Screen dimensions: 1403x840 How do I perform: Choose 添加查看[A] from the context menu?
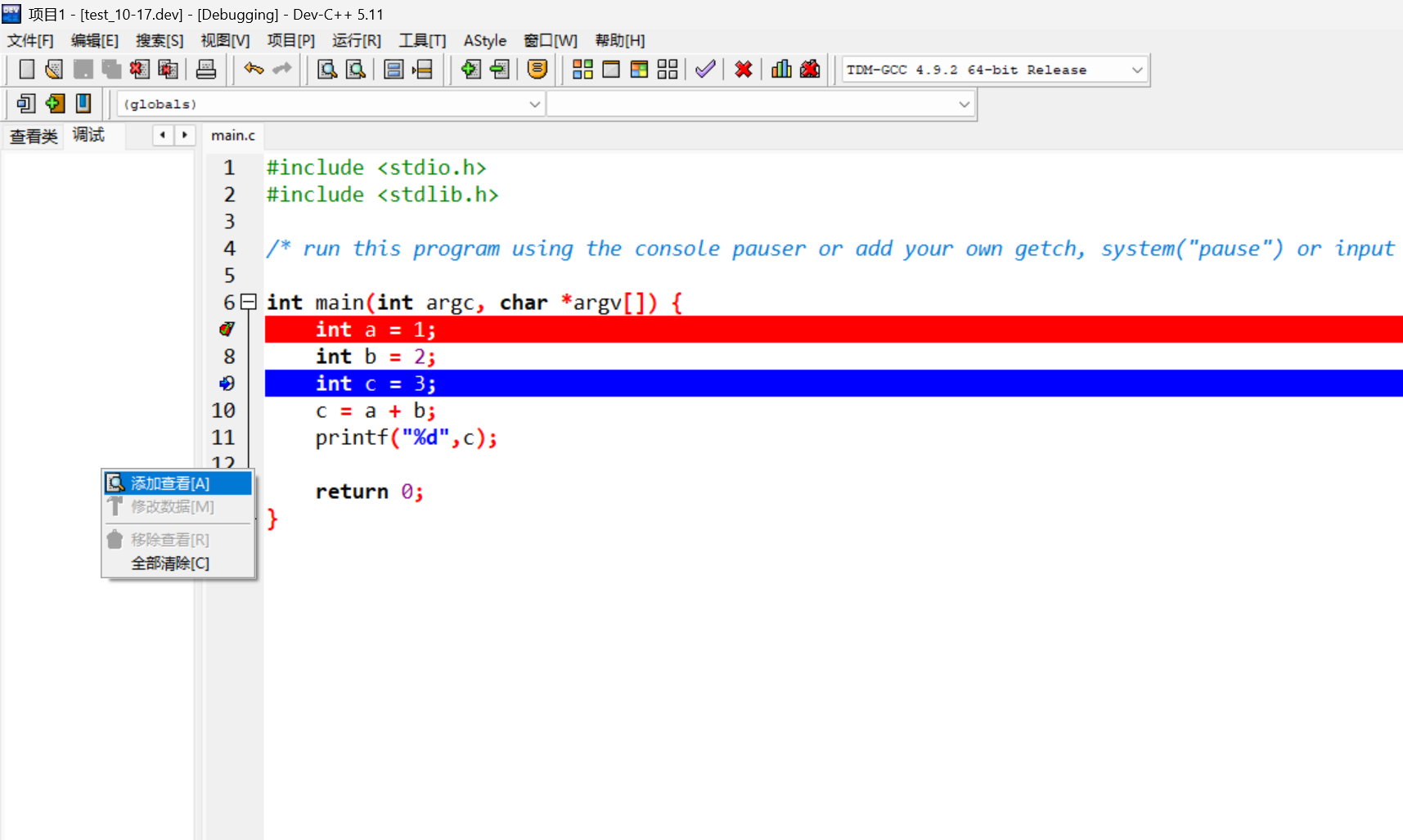pos(178,483)
